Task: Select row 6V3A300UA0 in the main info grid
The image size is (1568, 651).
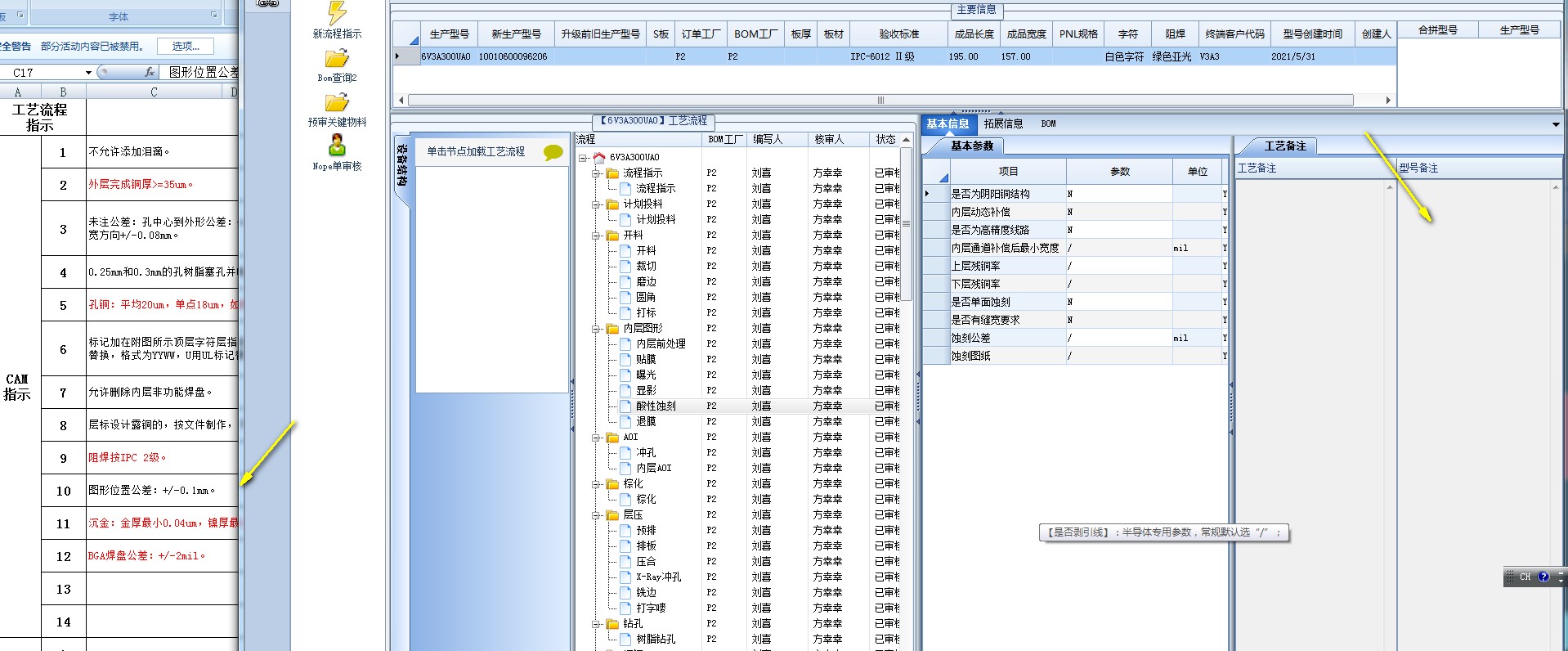Action: point(895,56)
